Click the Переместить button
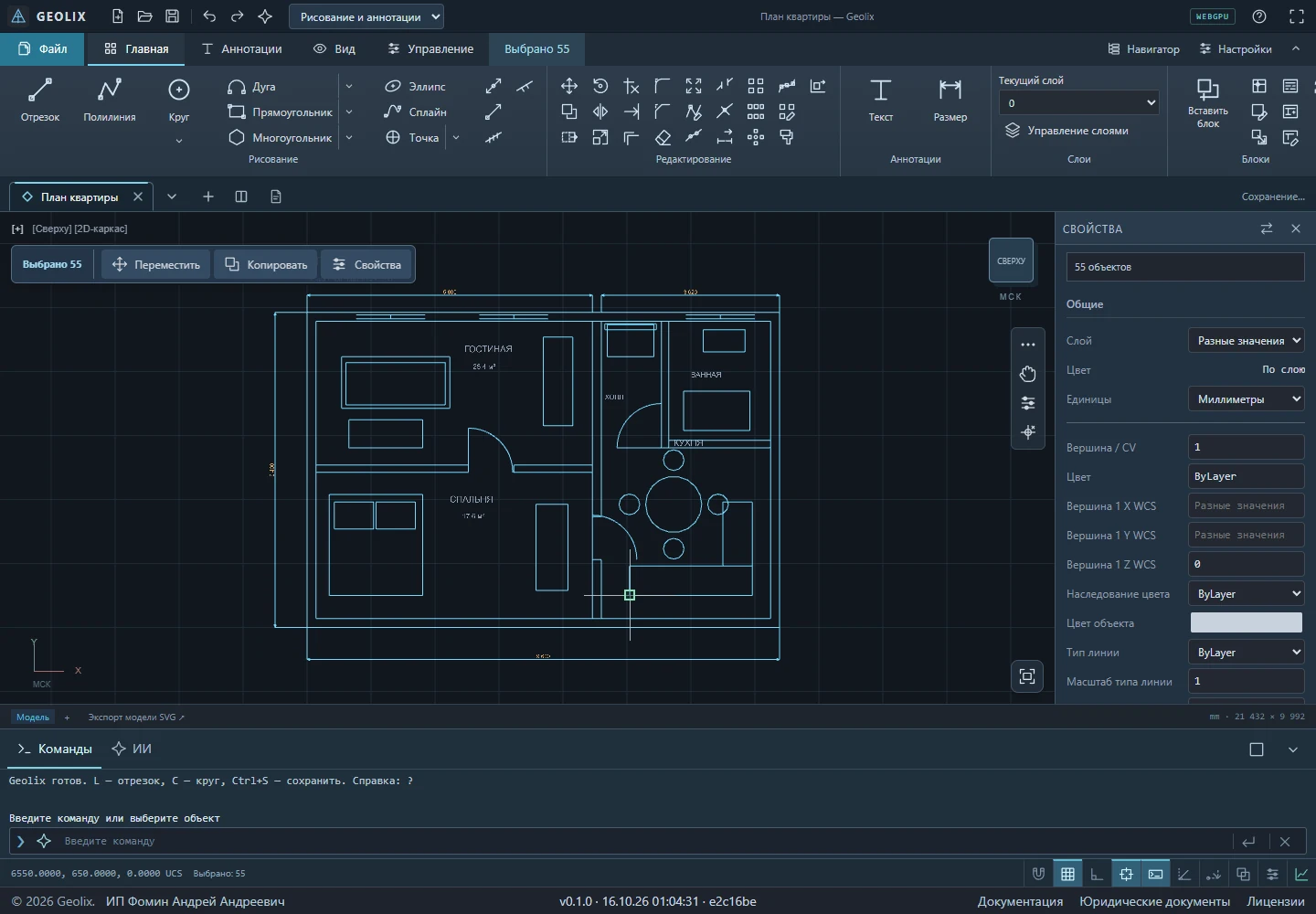The height and width of the screenshot is (914, 1316). coord(156,264)
